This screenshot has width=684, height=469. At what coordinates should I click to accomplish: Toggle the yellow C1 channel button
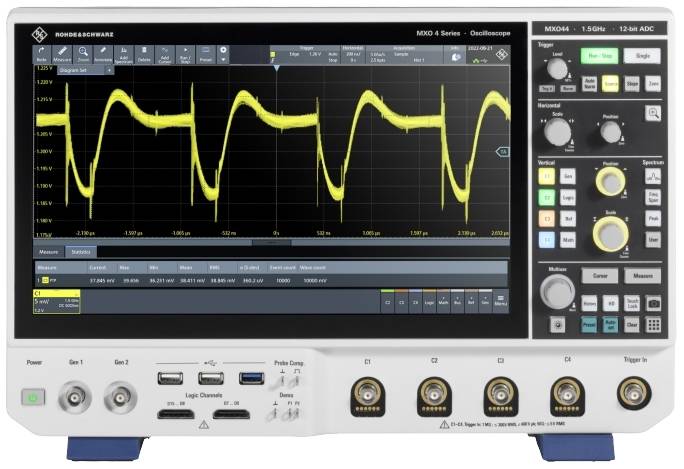pos(546,175)
